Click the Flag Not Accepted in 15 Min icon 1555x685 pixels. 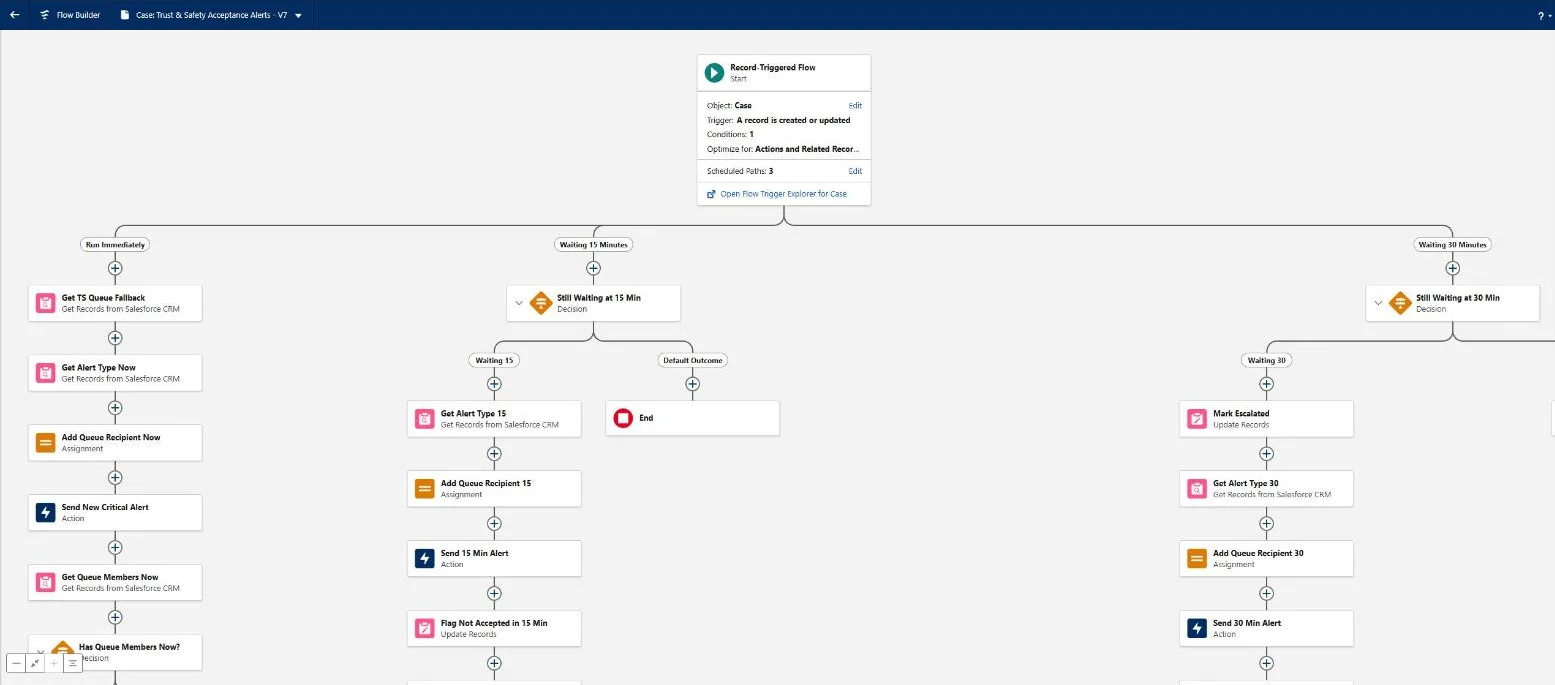[x=424, y=629]
